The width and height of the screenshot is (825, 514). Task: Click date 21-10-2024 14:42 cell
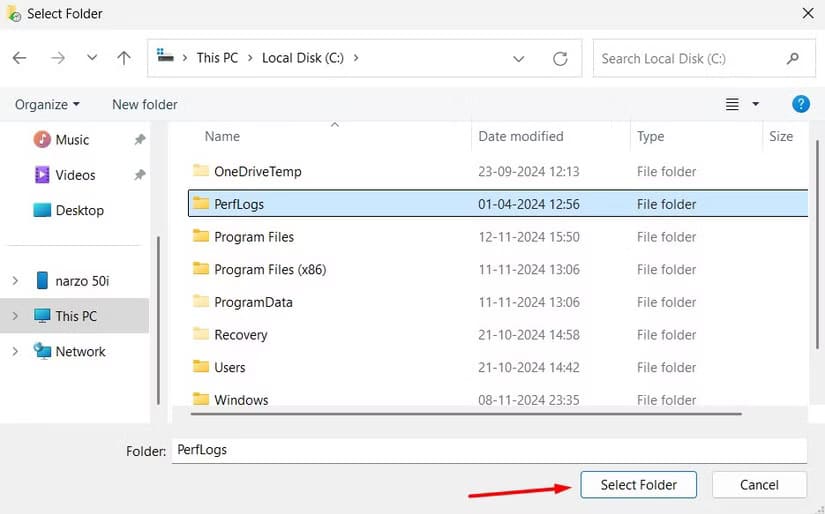529,367
